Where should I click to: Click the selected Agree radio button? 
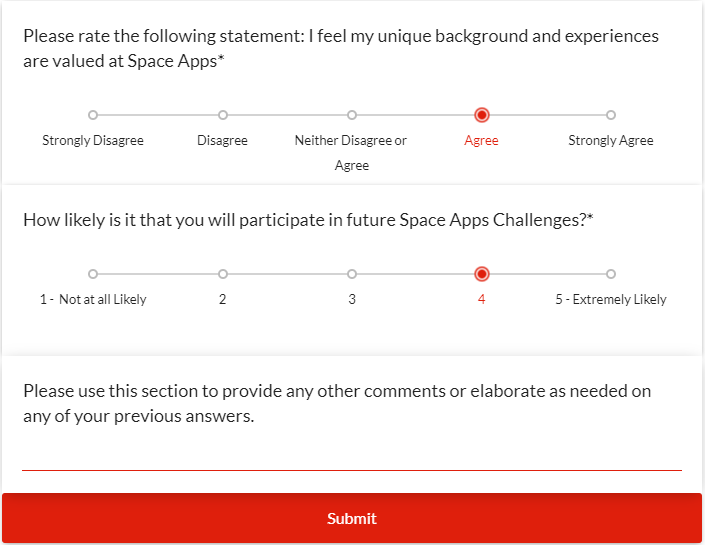(x=481, y=115)
